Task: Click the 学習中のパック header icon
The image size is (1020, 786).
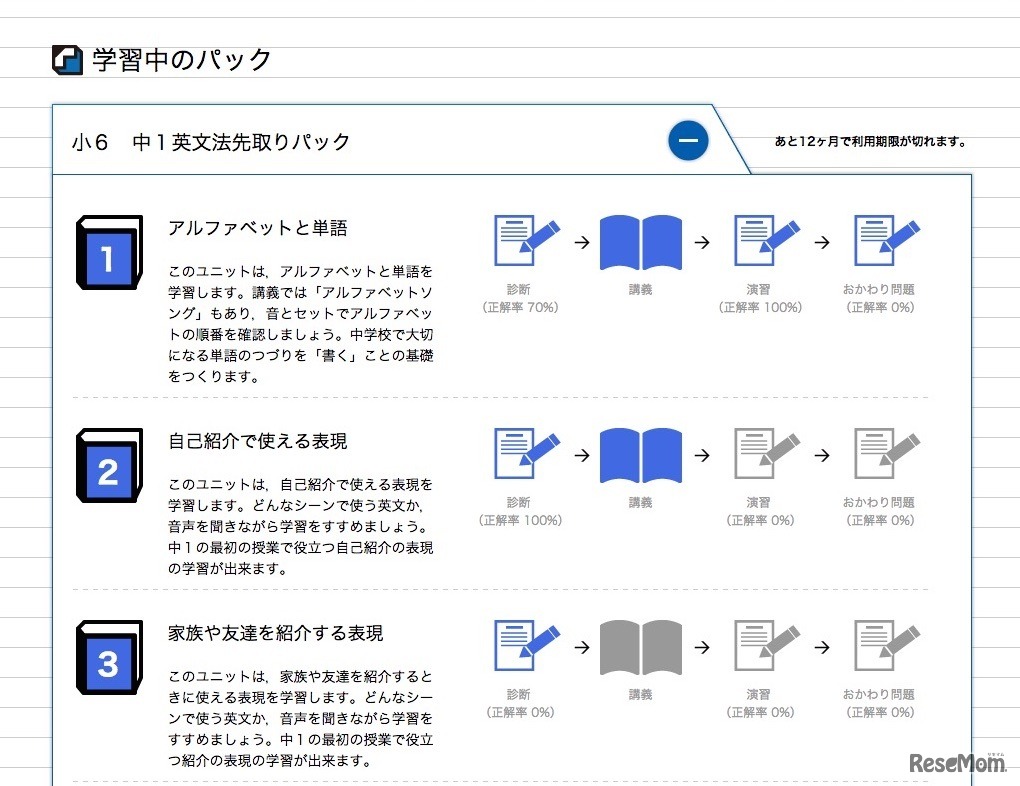Action: [64, 58]
